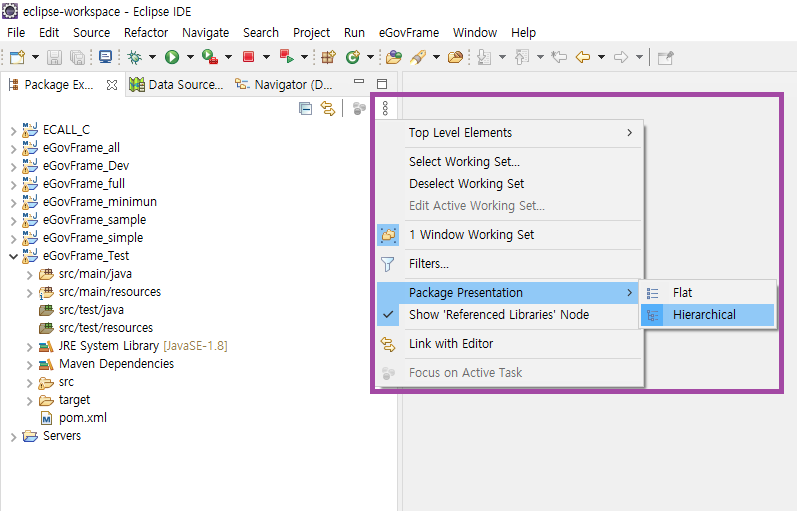Click the Focus on Active Task toolbar icon
797x511 pixels.
(359, 108)
